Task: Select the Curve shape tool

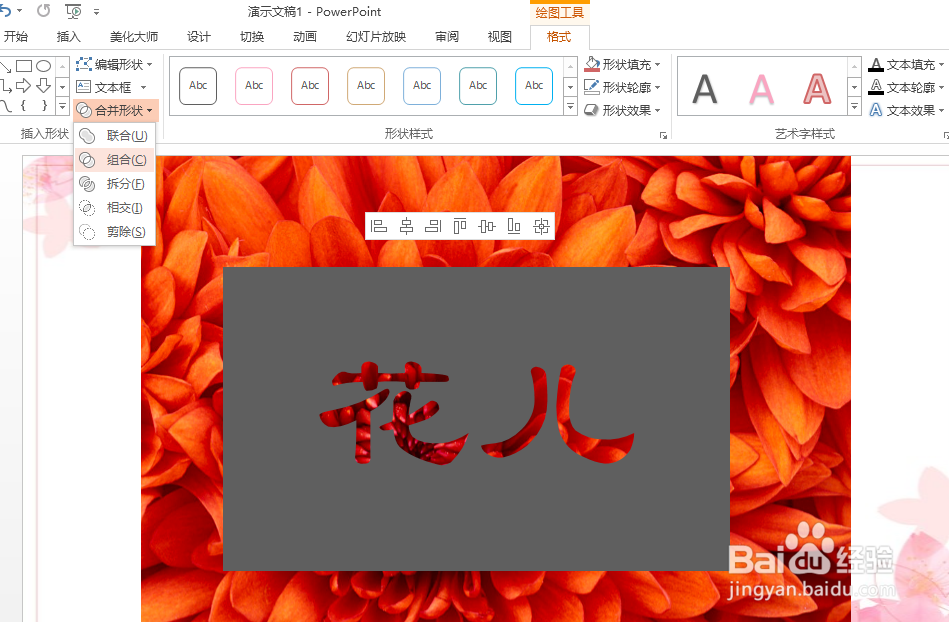Action: click(6, 105)
